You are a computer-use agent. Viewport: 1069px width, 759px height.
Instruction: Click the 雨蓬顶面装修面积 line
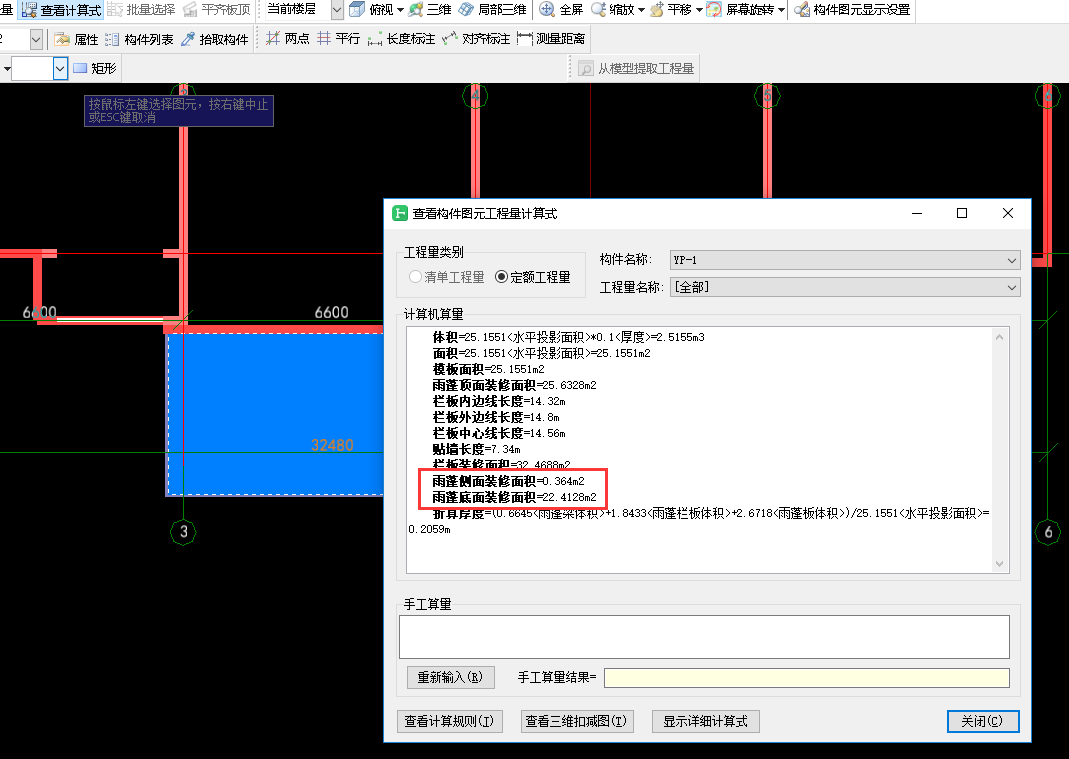coord(515,385)
